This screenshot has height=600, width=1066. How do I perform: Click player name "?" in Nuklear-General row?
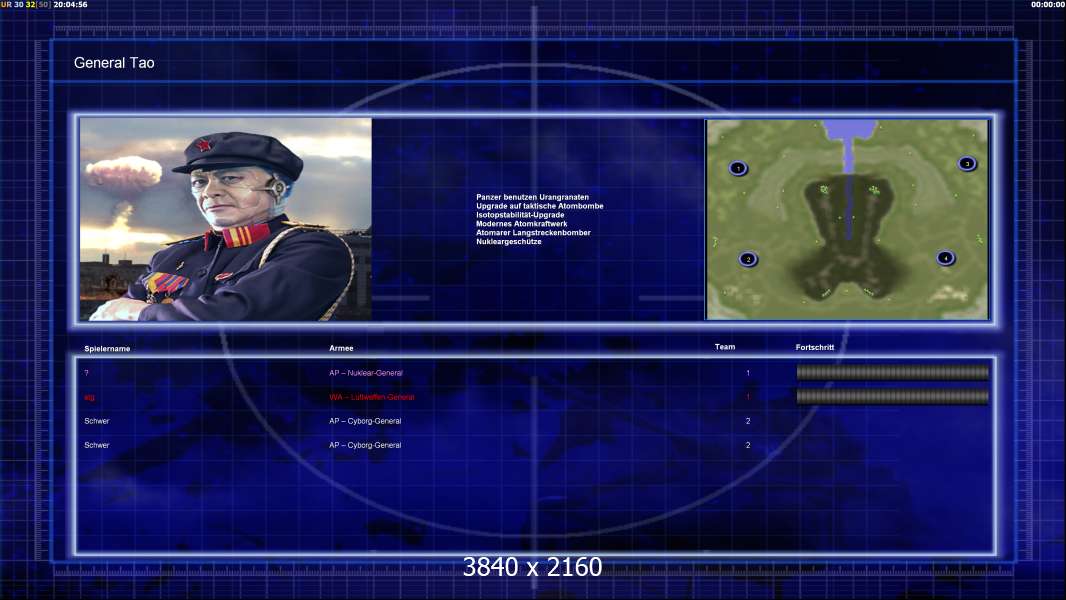86,373
